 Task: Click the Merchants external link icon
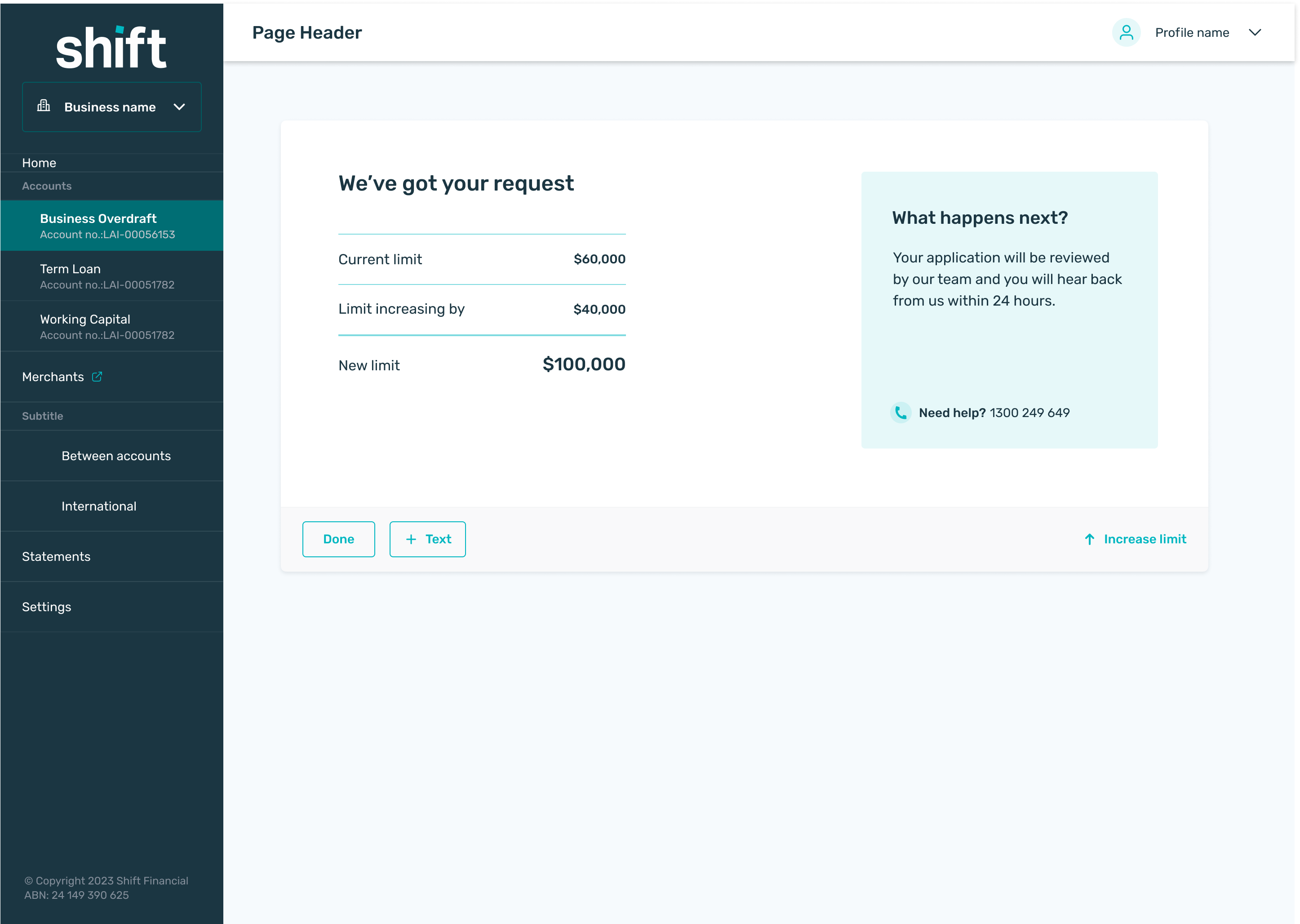pos(98,377)
